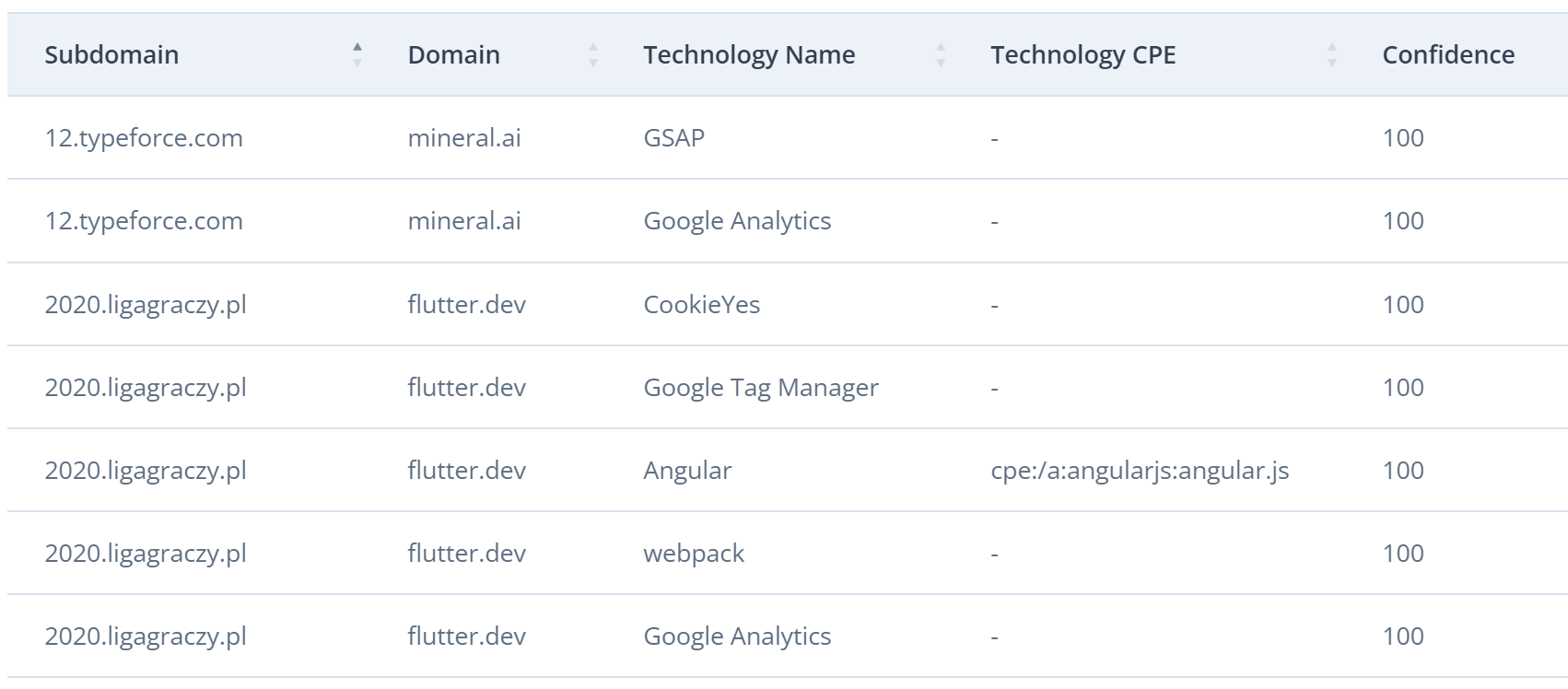Screen dimensions: 1568x689
Task: Click flutter.dev in the CookieYes row
Action: pyautogui.click(x=466, y=305)
